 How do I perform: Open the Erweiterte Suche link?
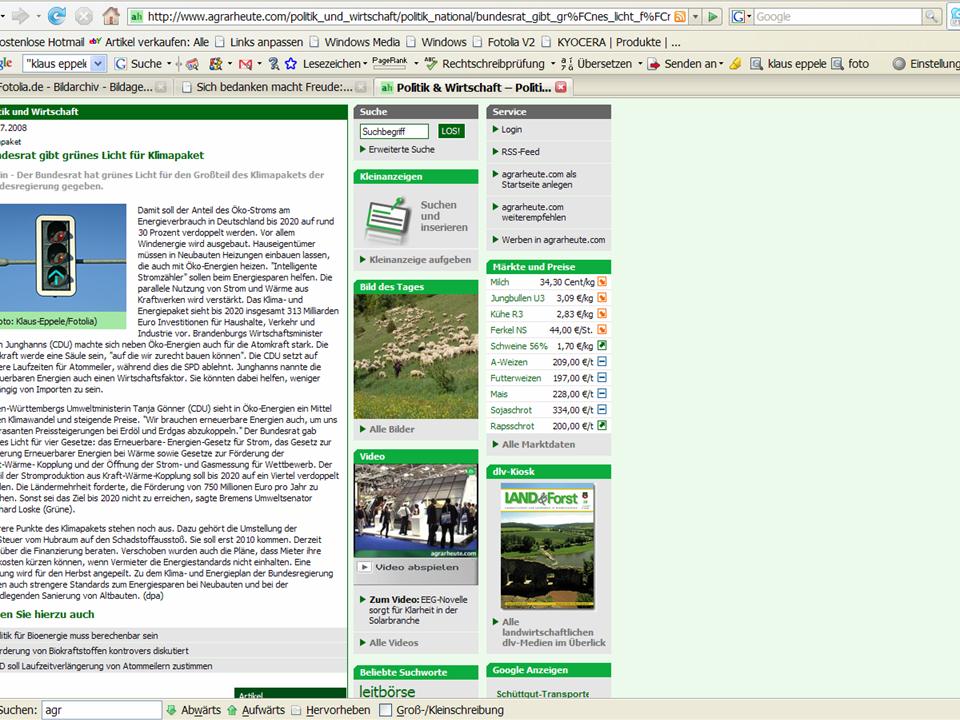[401, 150]
